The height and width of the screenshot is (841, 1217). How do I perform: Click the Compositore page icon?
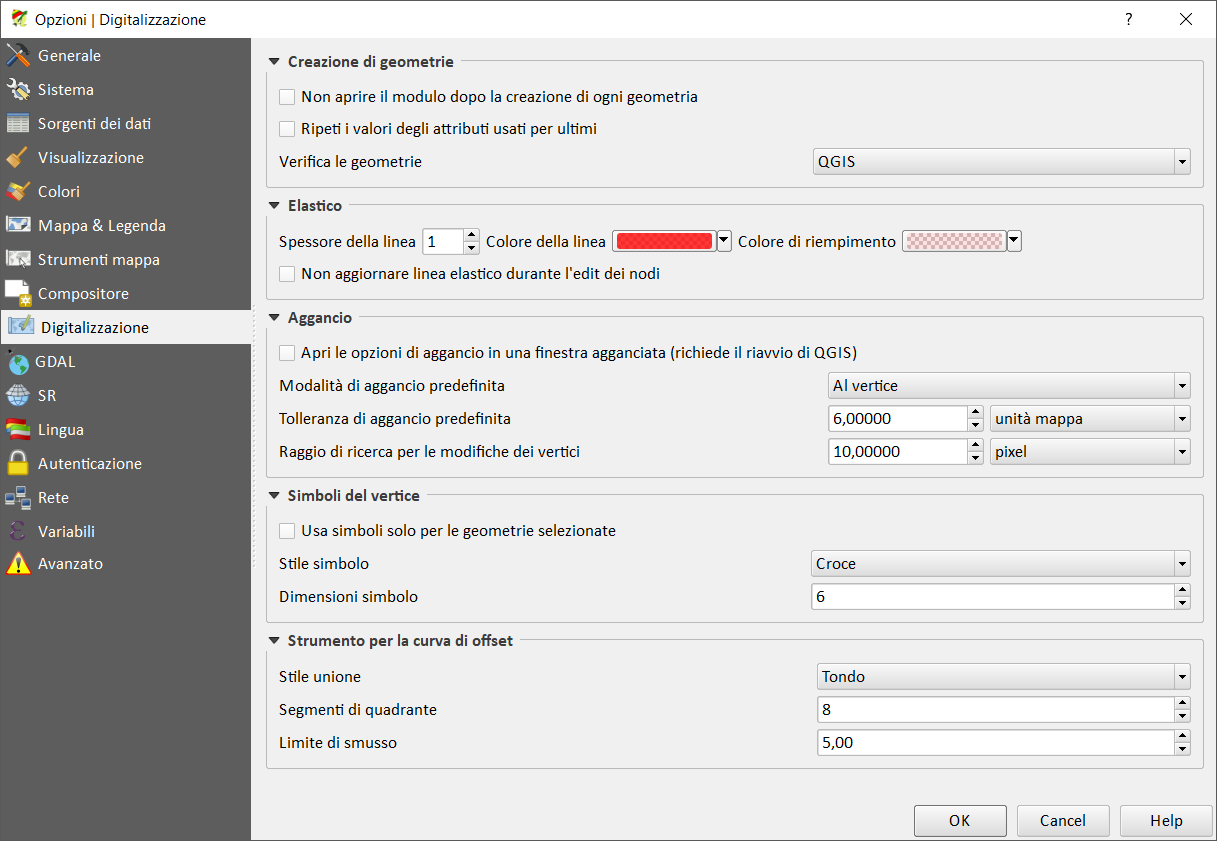[x=19, y=294]
